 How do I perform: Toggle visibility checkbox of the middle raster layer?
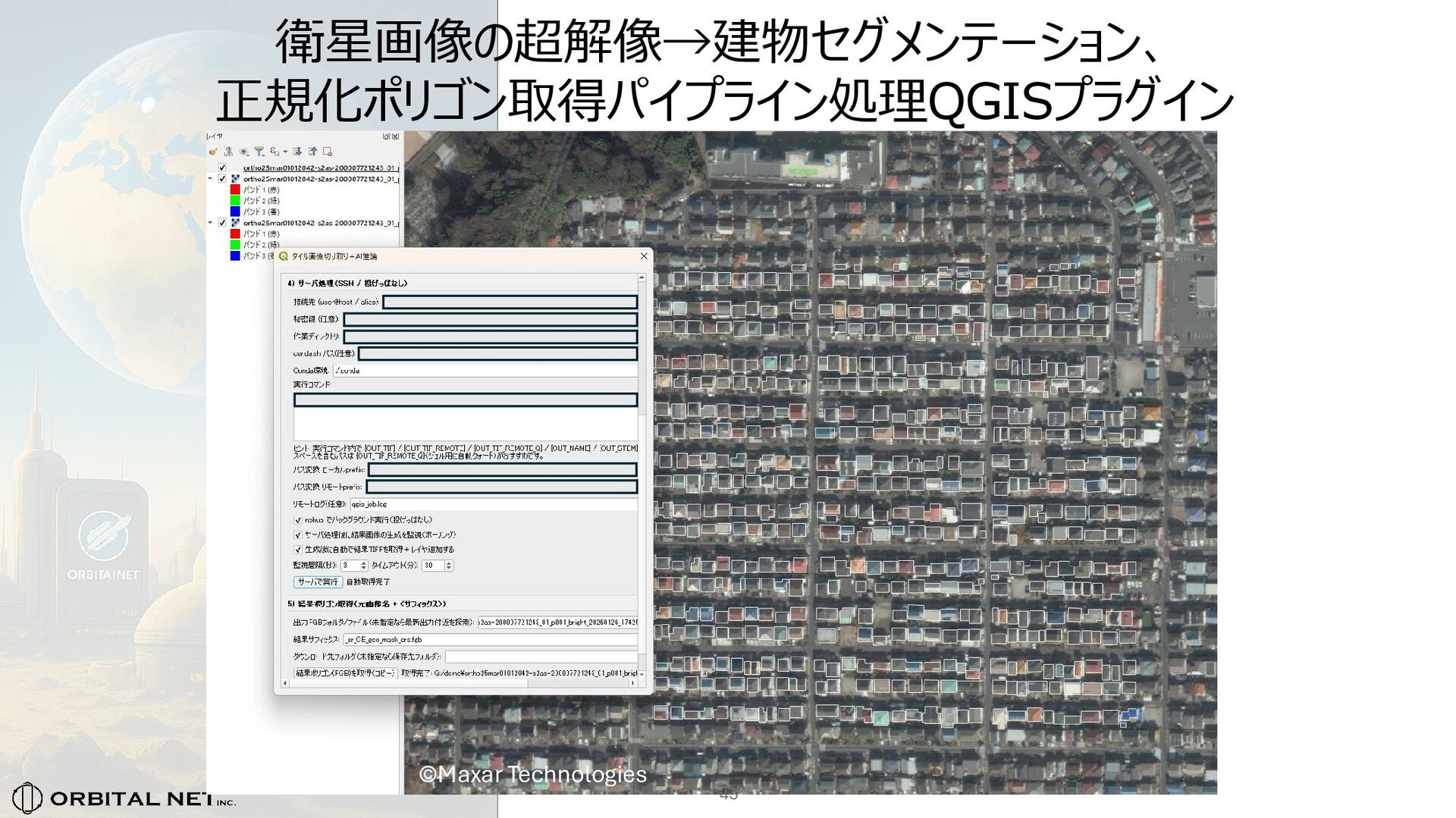click(222, 179)
